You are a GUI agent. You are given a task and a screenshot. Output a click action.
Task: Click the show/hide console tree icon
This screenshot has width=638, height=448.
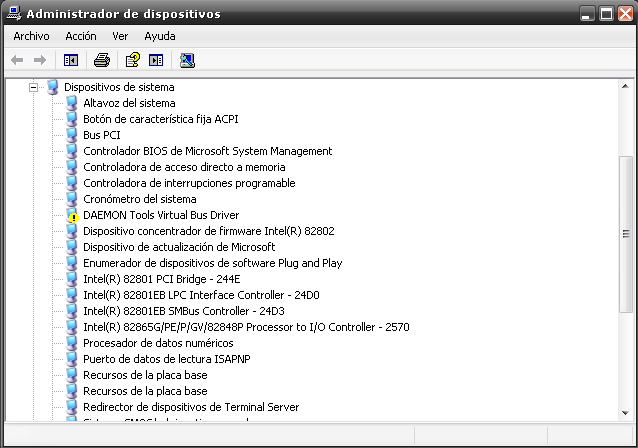(x=71, y=60)
